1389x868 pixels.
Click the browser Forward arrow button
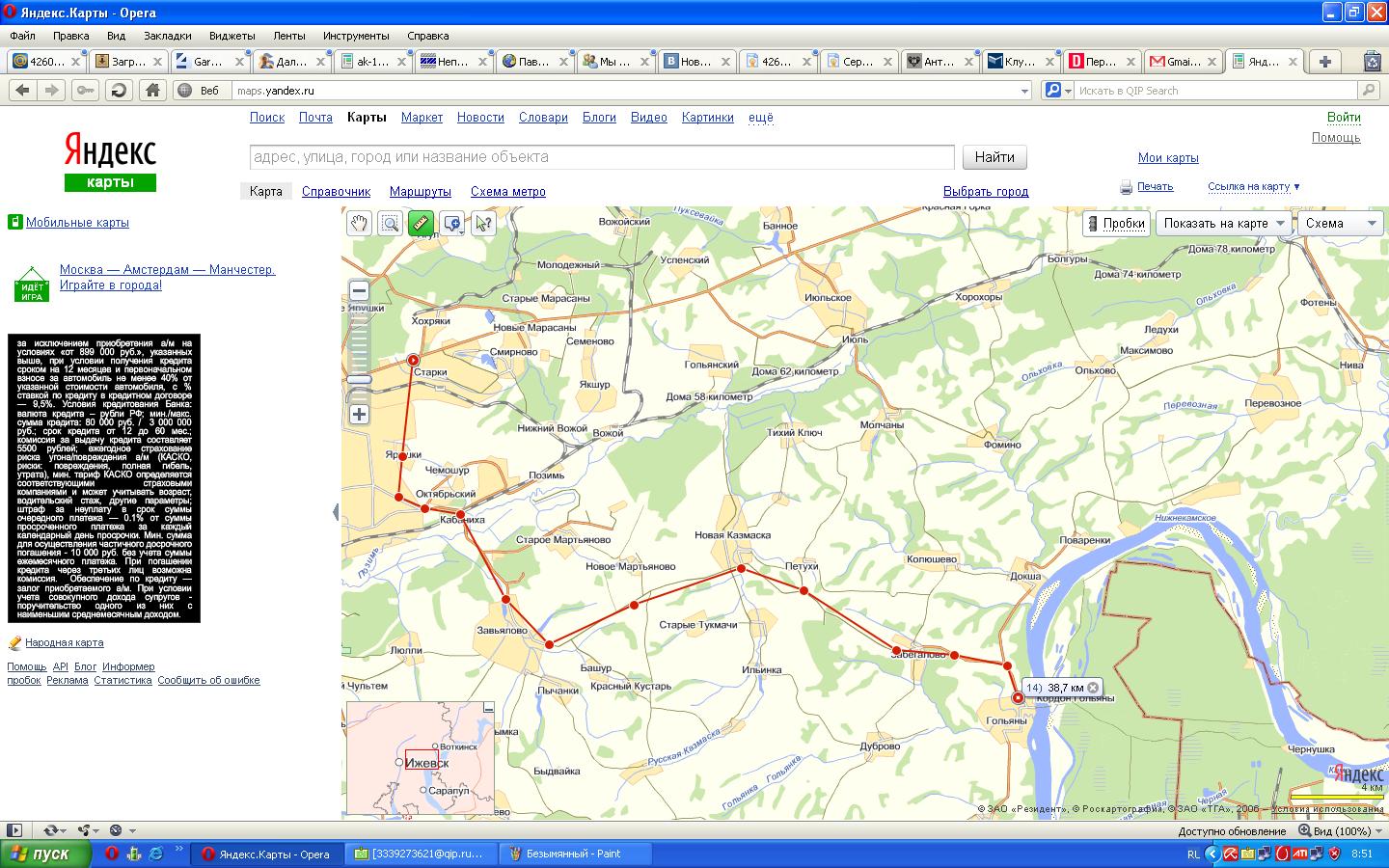52,90
